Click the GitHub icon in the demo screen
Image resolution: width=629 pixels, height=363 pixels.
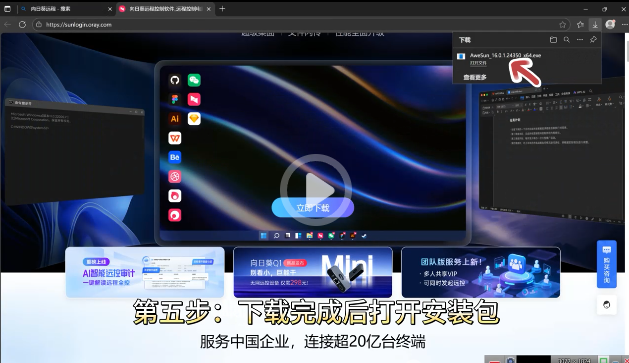pos(174,80)
